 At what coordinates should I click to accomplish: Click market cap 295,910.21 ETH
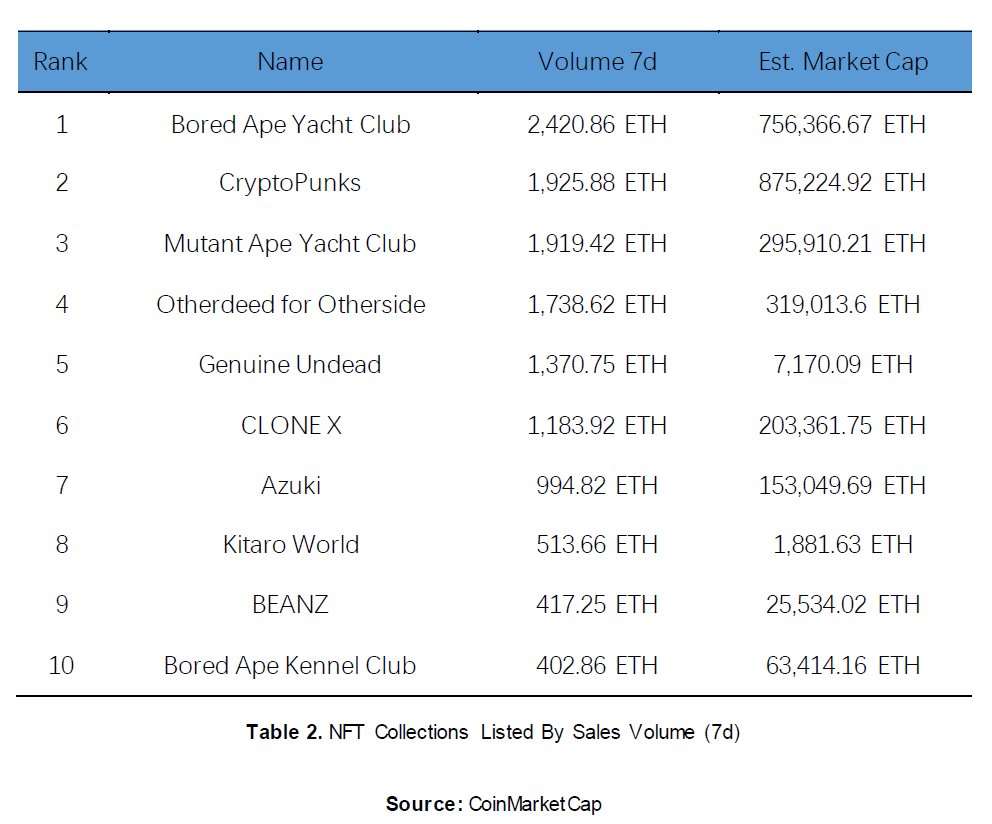842,244
